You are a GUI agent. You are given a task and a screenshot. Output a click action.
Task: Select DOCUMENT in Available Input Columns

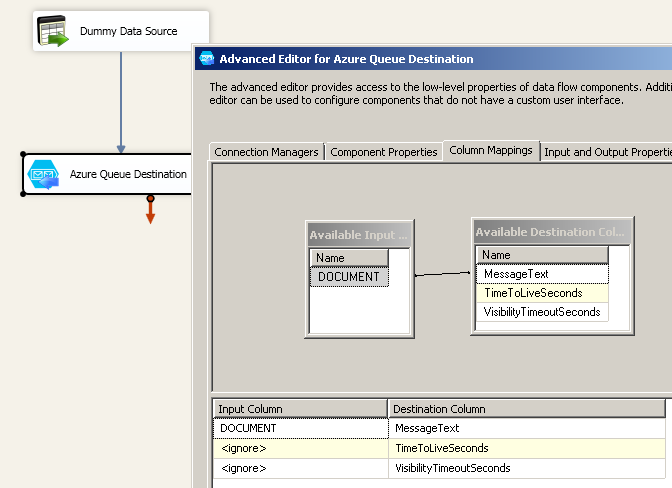pyautogui.click(x=349, y=277)
